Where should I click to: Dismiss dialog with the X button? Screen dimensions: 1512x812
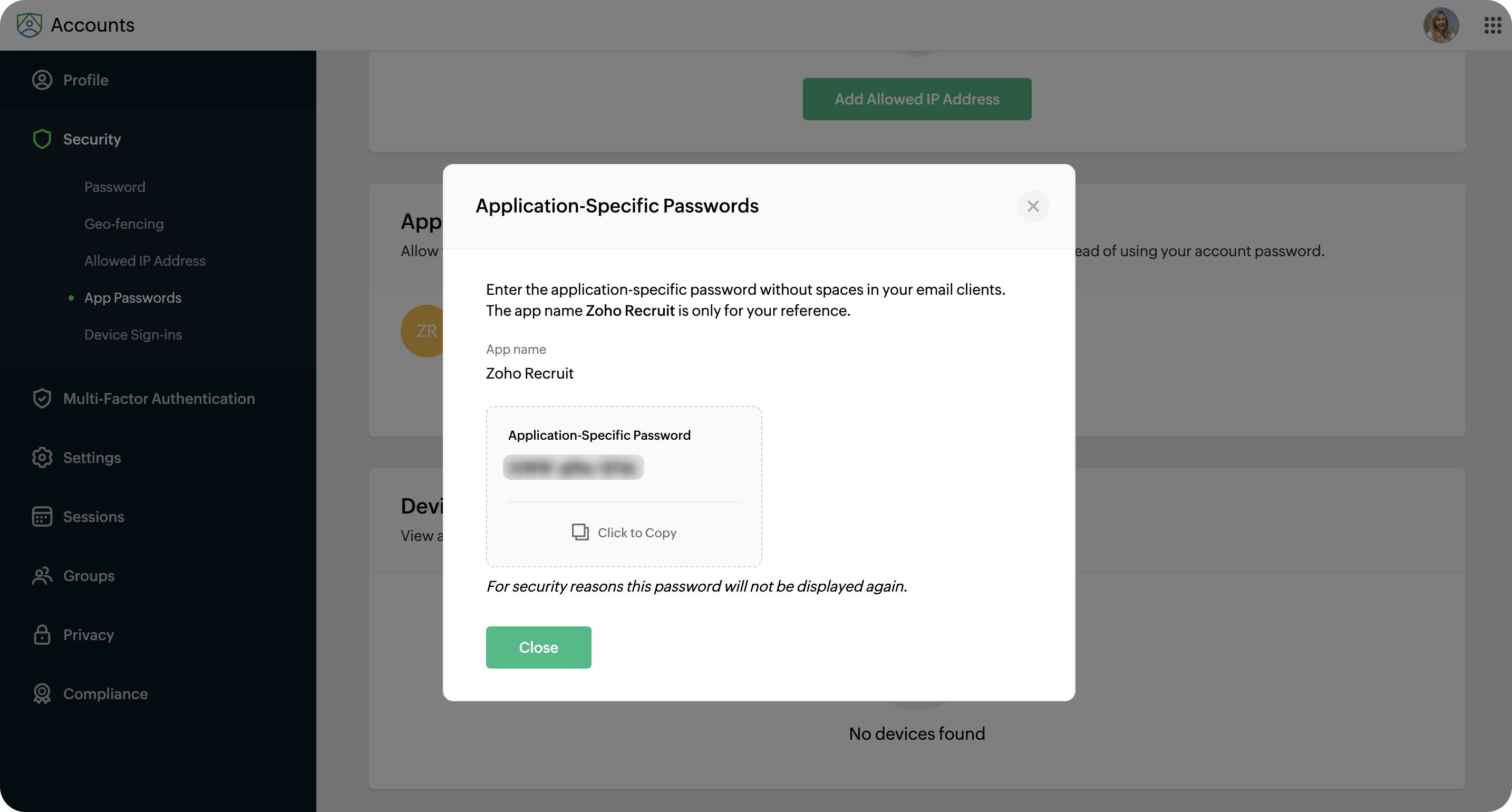coord(1032,206)
